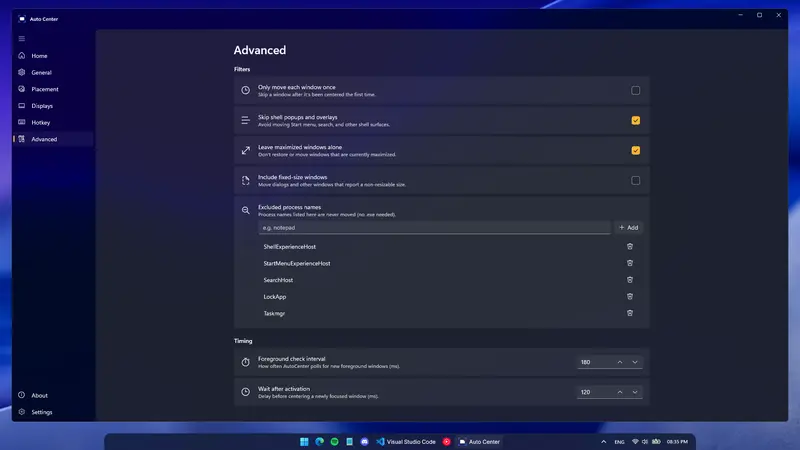Select Advanced in sidebar
This screenshot has height=450, width=800.
coord(53,139)
